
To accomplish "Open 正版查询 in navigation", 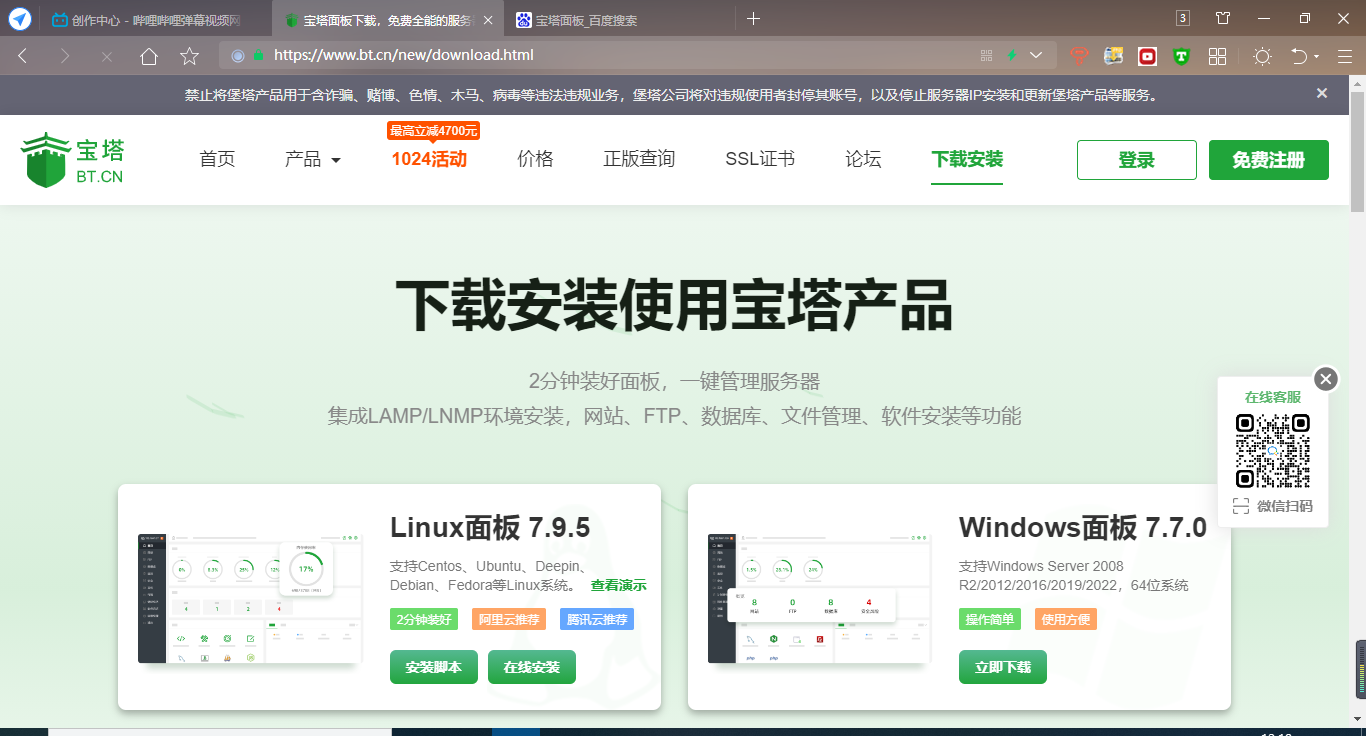I will click(x=639, y=159).
